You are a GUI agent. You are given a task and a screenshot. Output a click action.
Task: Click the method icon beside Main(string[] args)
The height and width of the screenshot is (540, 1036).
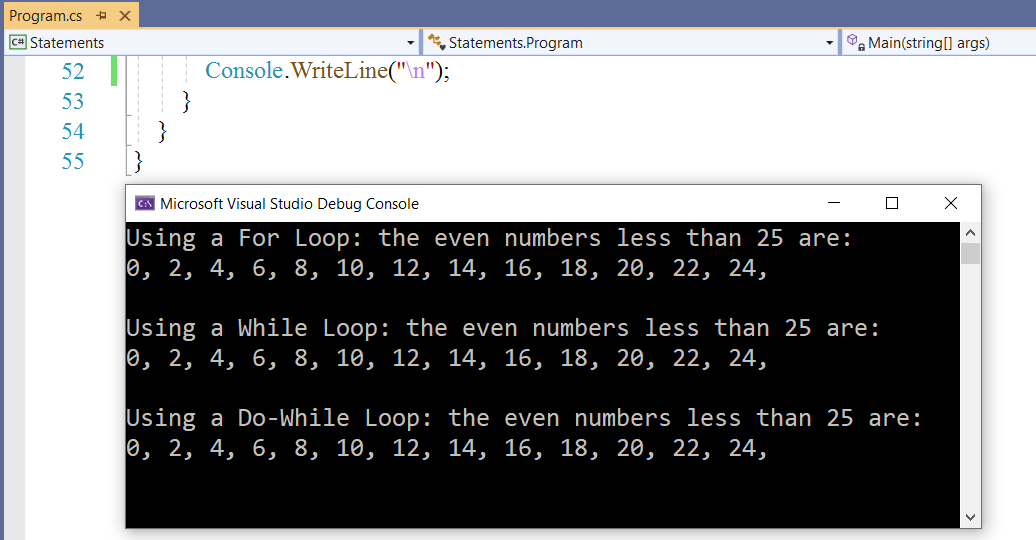pyautogui.click(x=854, y=43)
